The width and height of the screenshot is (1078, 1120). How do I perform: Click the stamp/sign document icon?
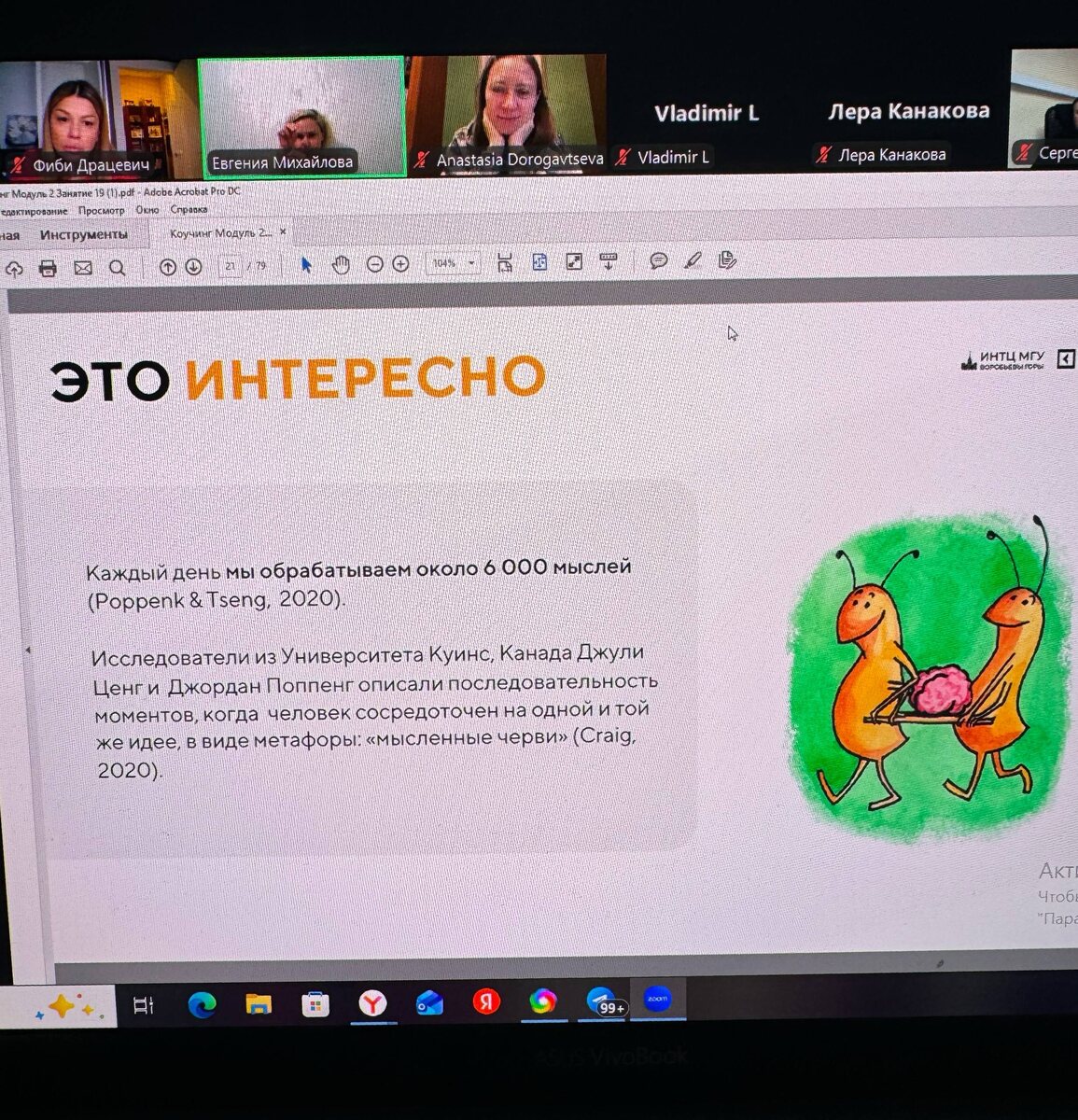coord(728,260)
